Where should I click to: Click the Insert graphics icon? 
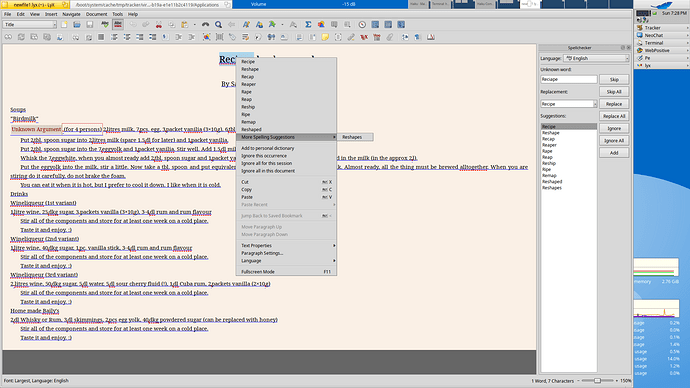tap(321, 25)
